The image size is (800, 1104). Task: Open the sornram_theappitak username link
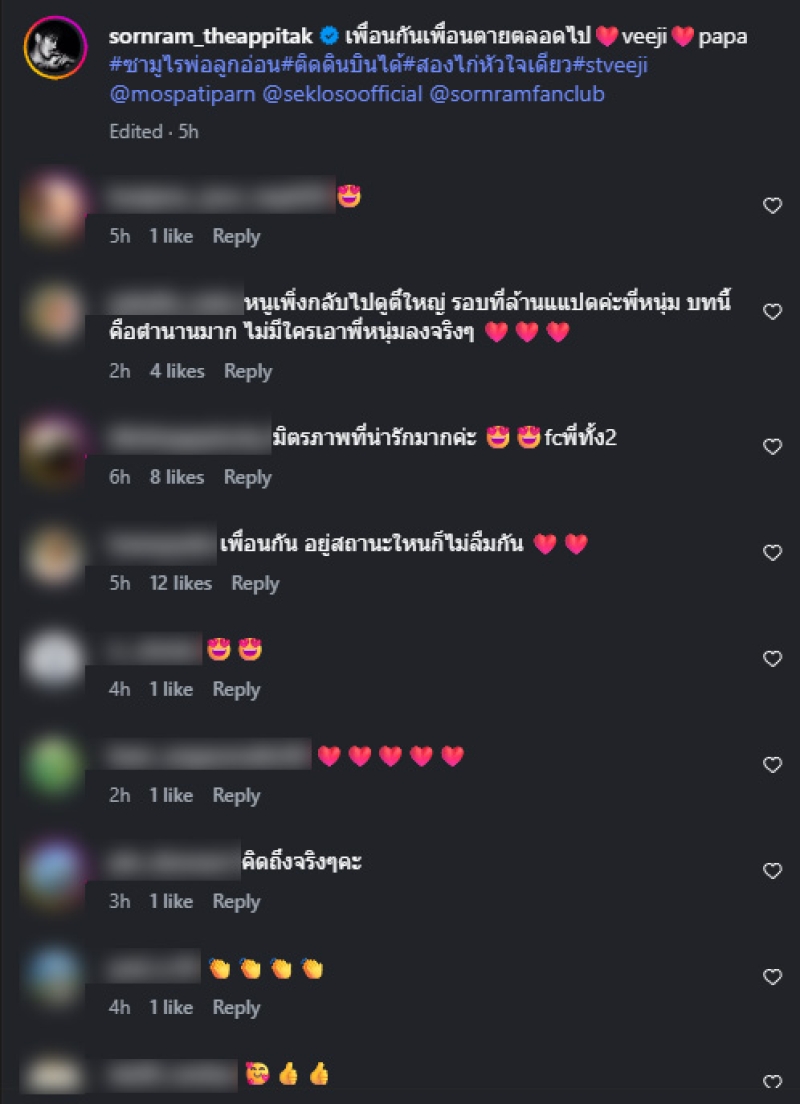(x=211, y=36)
